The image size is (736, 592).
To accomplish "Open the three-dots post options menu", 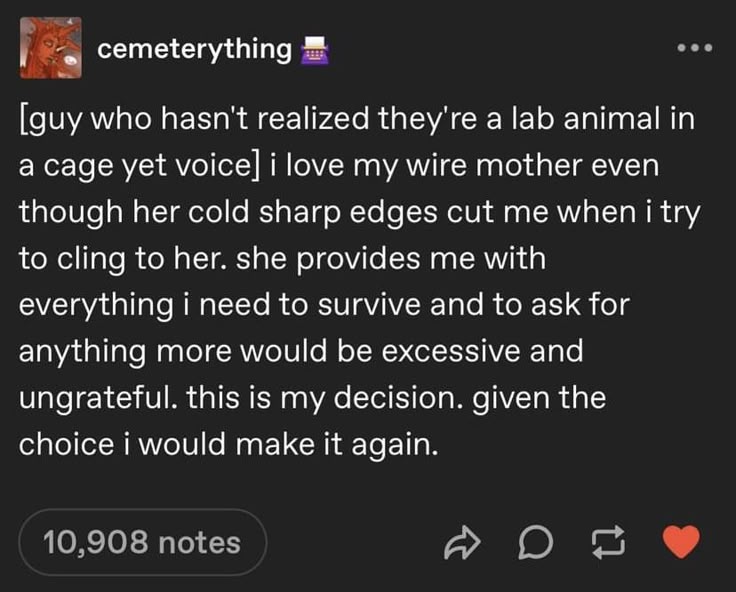I will (695, 47).
